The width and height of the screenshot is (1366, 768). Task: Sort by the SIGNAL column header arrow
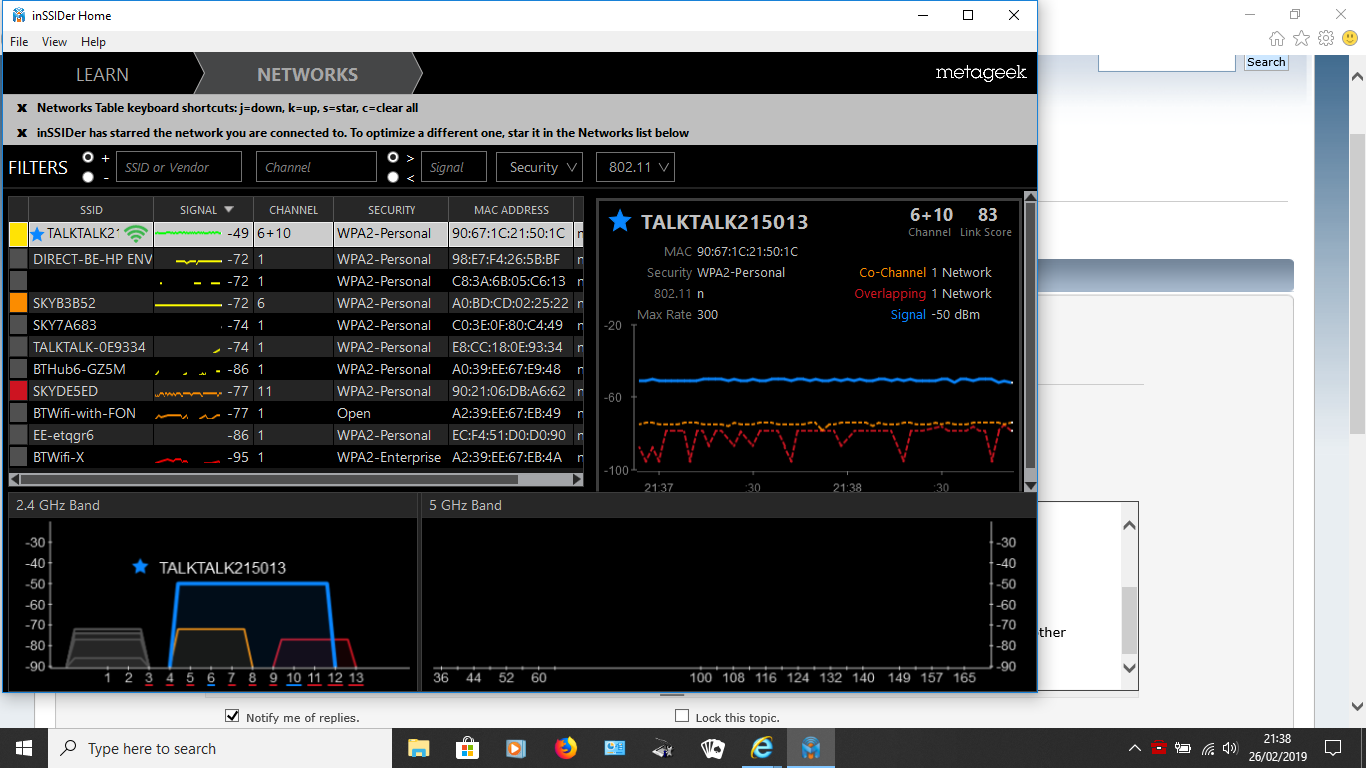coord(229,210)
